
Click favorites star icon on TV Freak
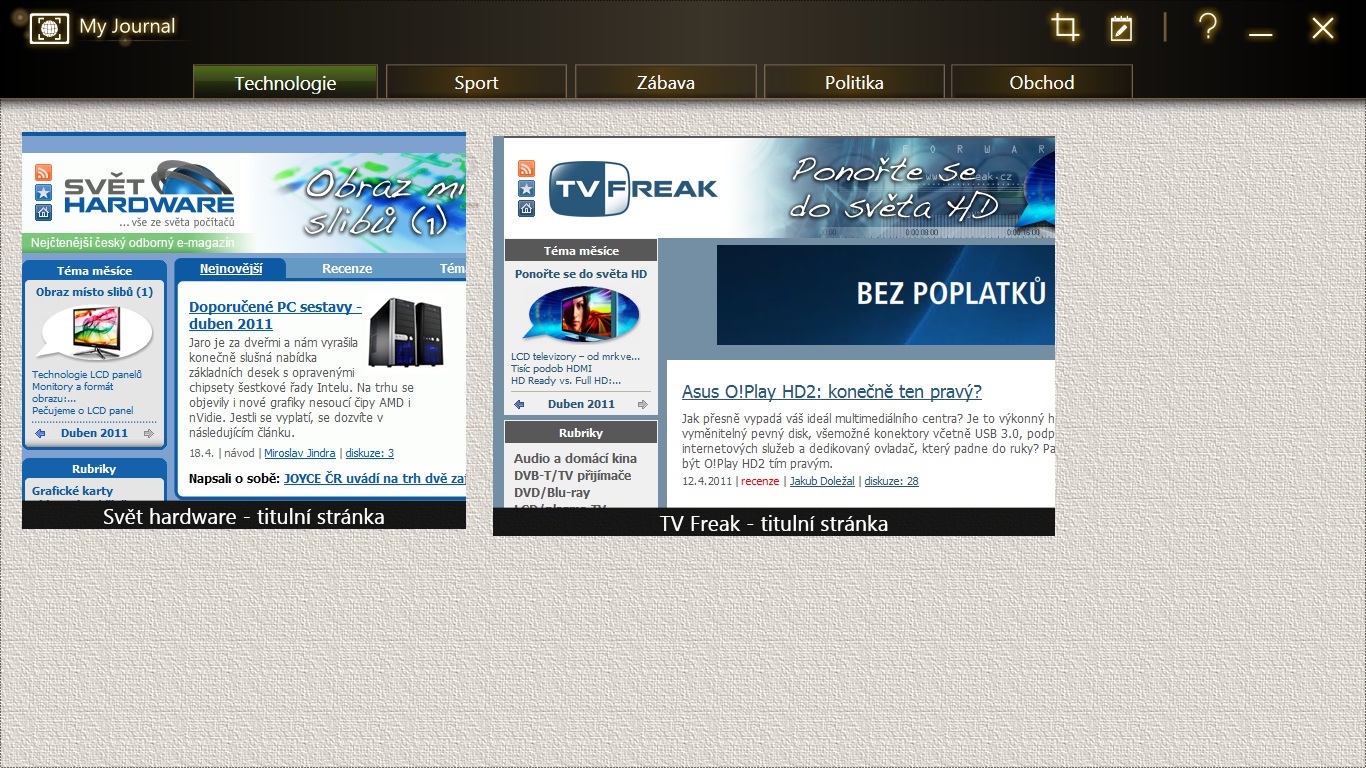[x=526, y=188]
